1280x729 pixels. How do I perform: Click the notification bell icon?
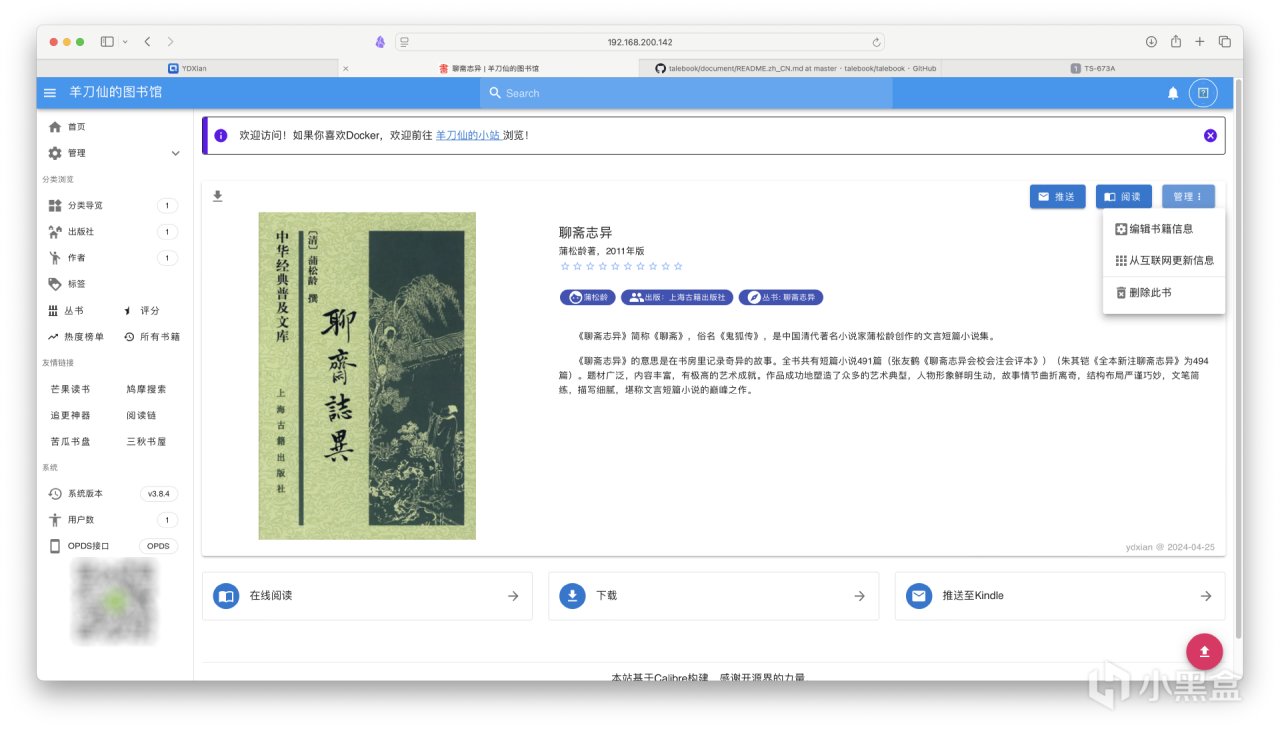click(1173, 93)
